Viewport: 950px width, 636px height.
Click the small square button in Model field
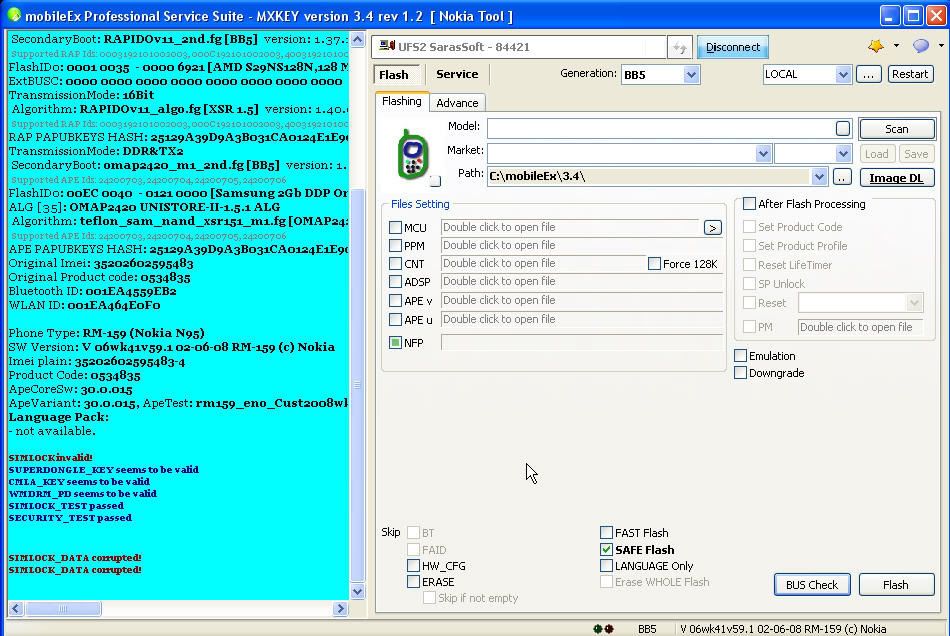click(x=843, y=128)
